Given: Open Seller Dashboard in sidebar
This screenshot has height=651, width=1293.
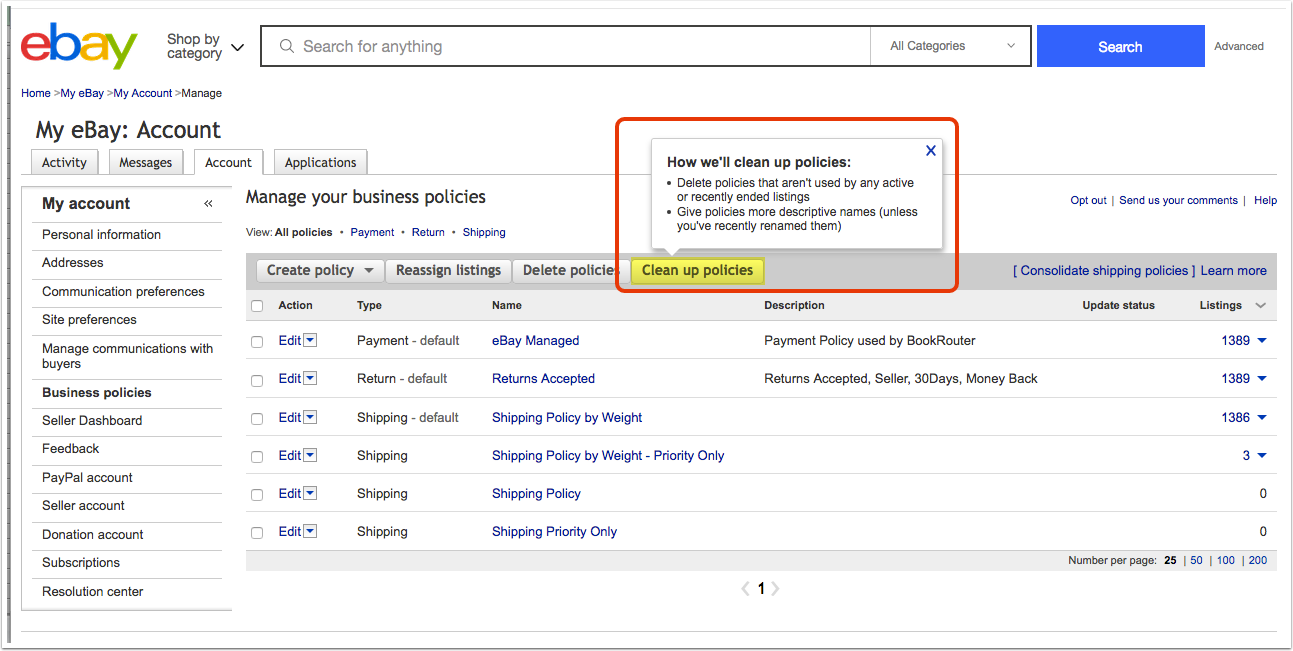Looking at the screenshot, I should point(92,420).
